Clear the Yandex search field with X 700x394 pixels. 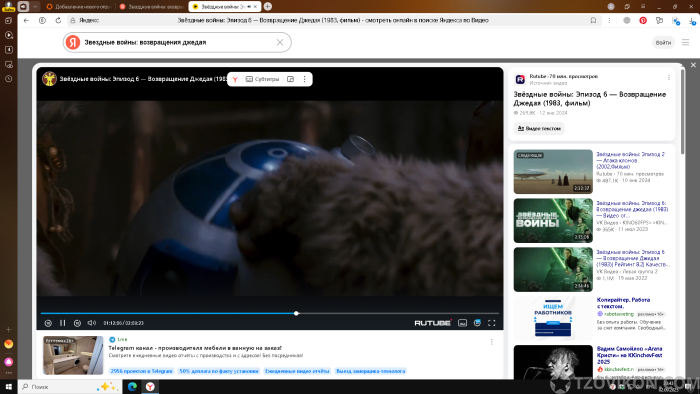coord(280,42)
